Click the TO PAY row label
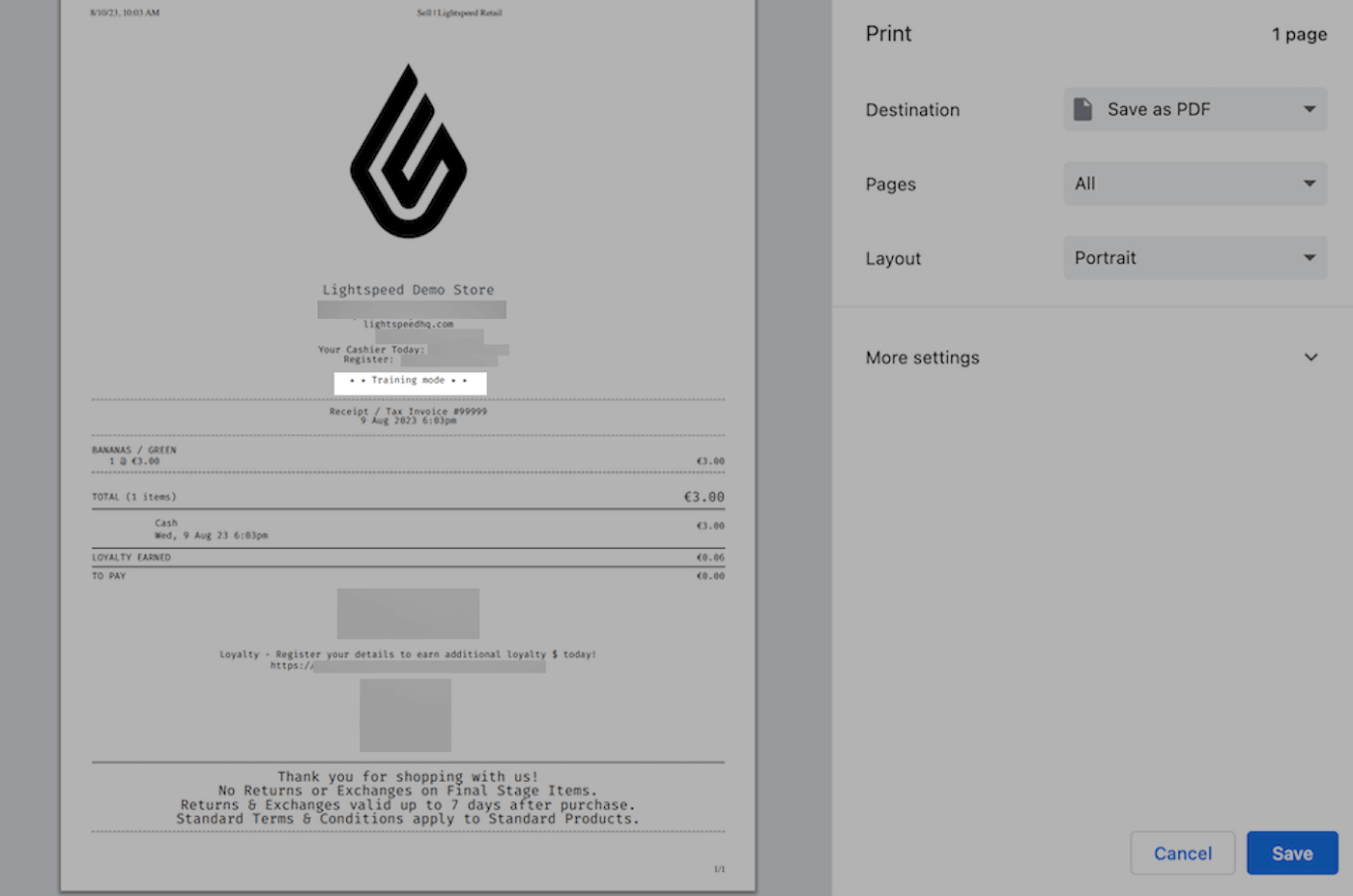1353x896 pixels. [x=109, y=576]
